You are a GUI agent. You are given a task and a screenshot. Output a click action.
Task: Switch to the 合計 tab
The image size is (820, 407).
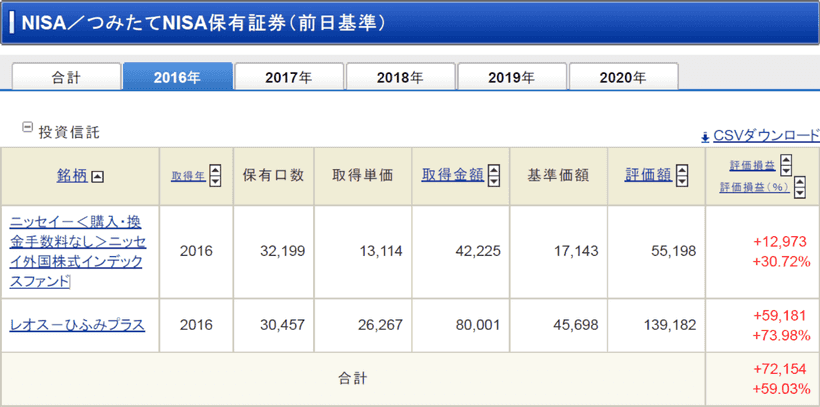(66, 77)
